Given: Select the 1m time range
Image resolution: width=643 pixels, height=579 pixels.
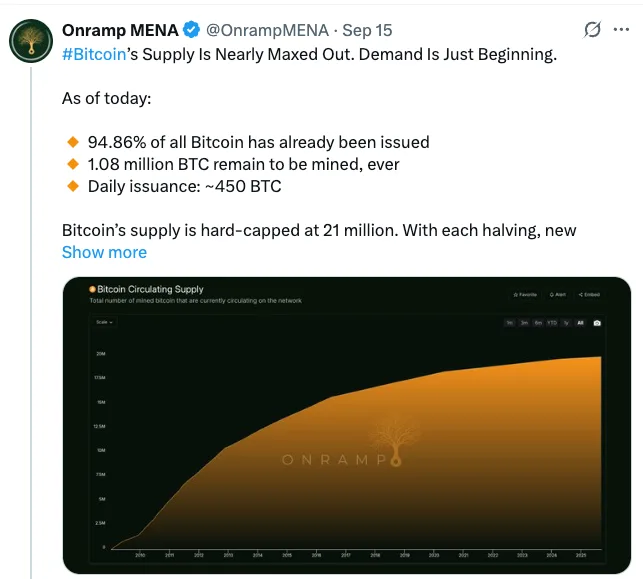Looking at the screenshot, I should 509,323.
